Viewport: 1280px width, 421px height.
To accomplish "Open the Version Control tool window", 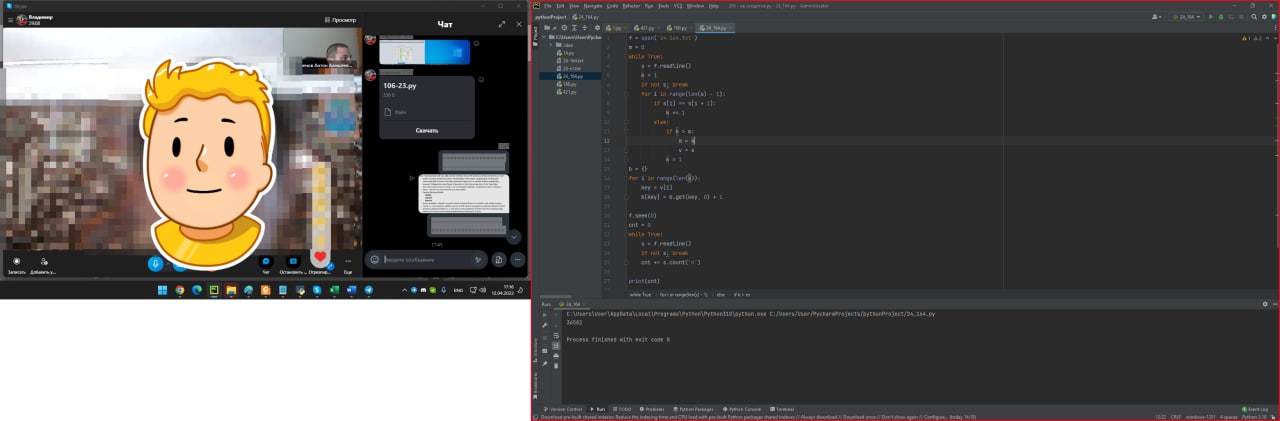I will tap(564, 409).
